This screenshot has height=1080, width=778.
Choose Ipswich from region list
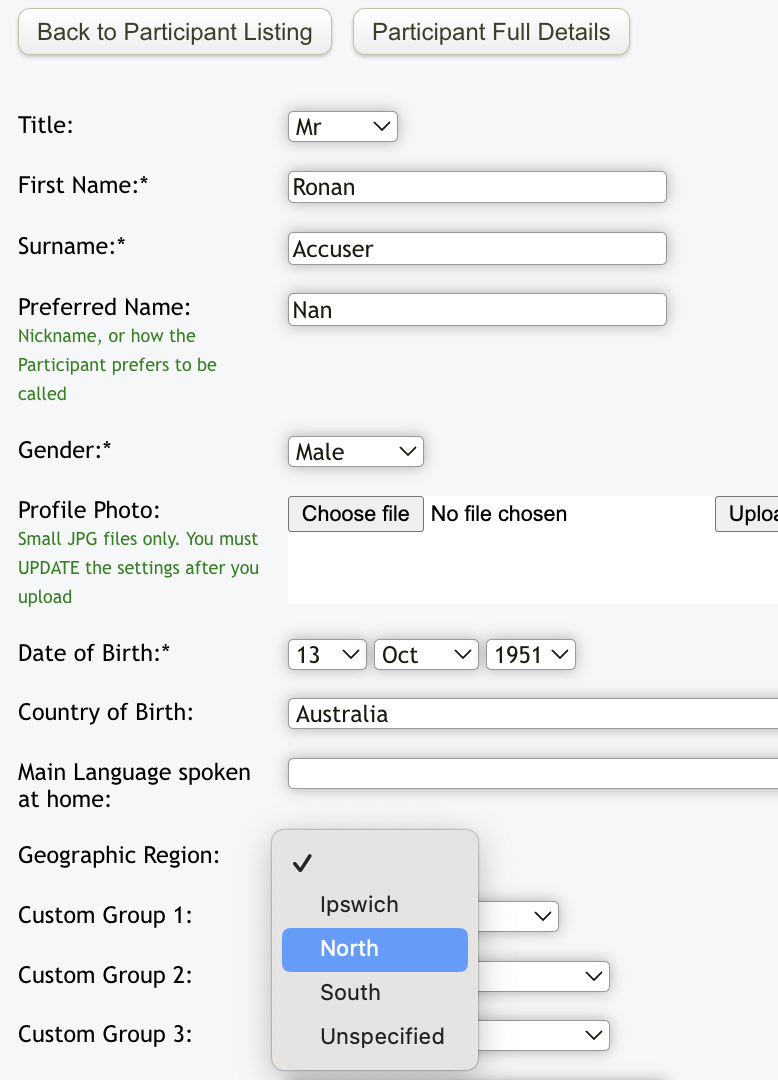[359, 905]
